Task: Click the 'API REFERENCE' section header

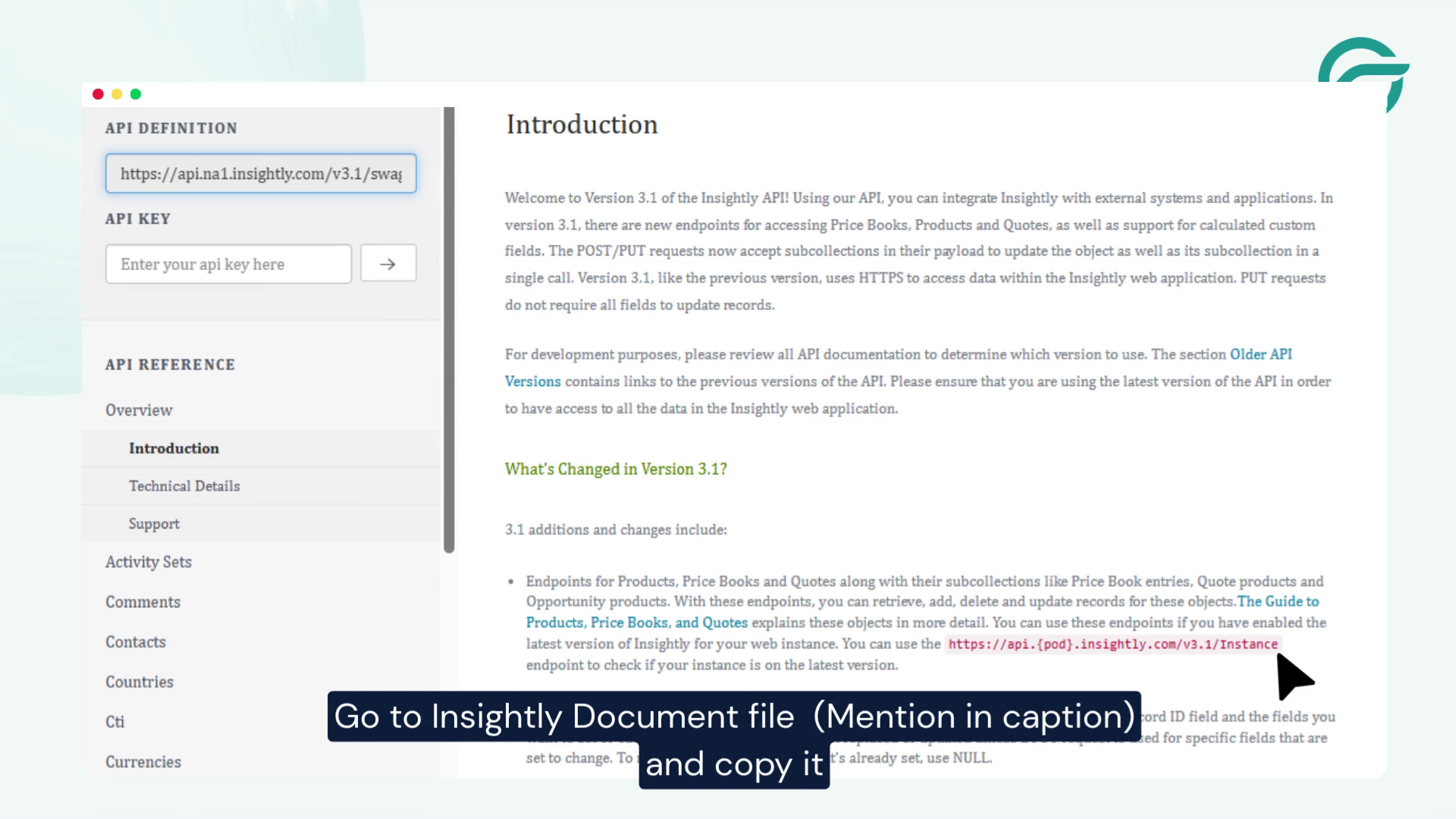Action: [171, 365]
